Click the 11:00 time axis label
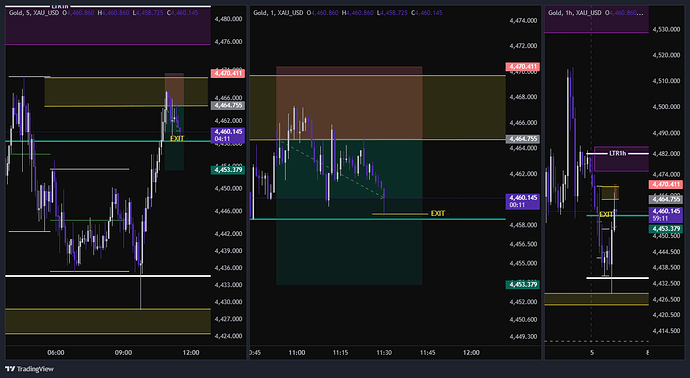This screenshot has width=690, height=378. [297, 352]
